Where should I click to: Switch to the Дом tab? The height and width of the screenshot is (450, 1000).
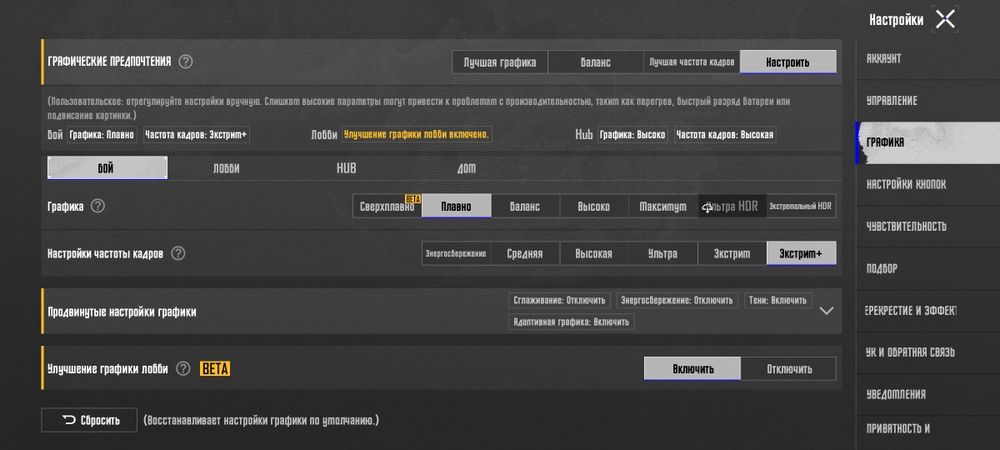point(466,168)
